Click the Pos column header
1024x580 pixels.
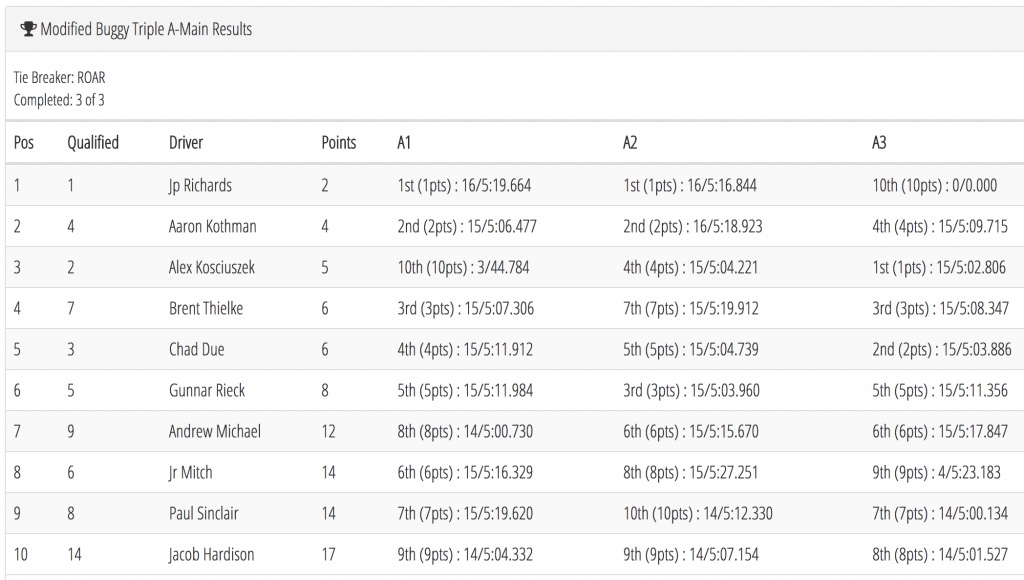24,142
